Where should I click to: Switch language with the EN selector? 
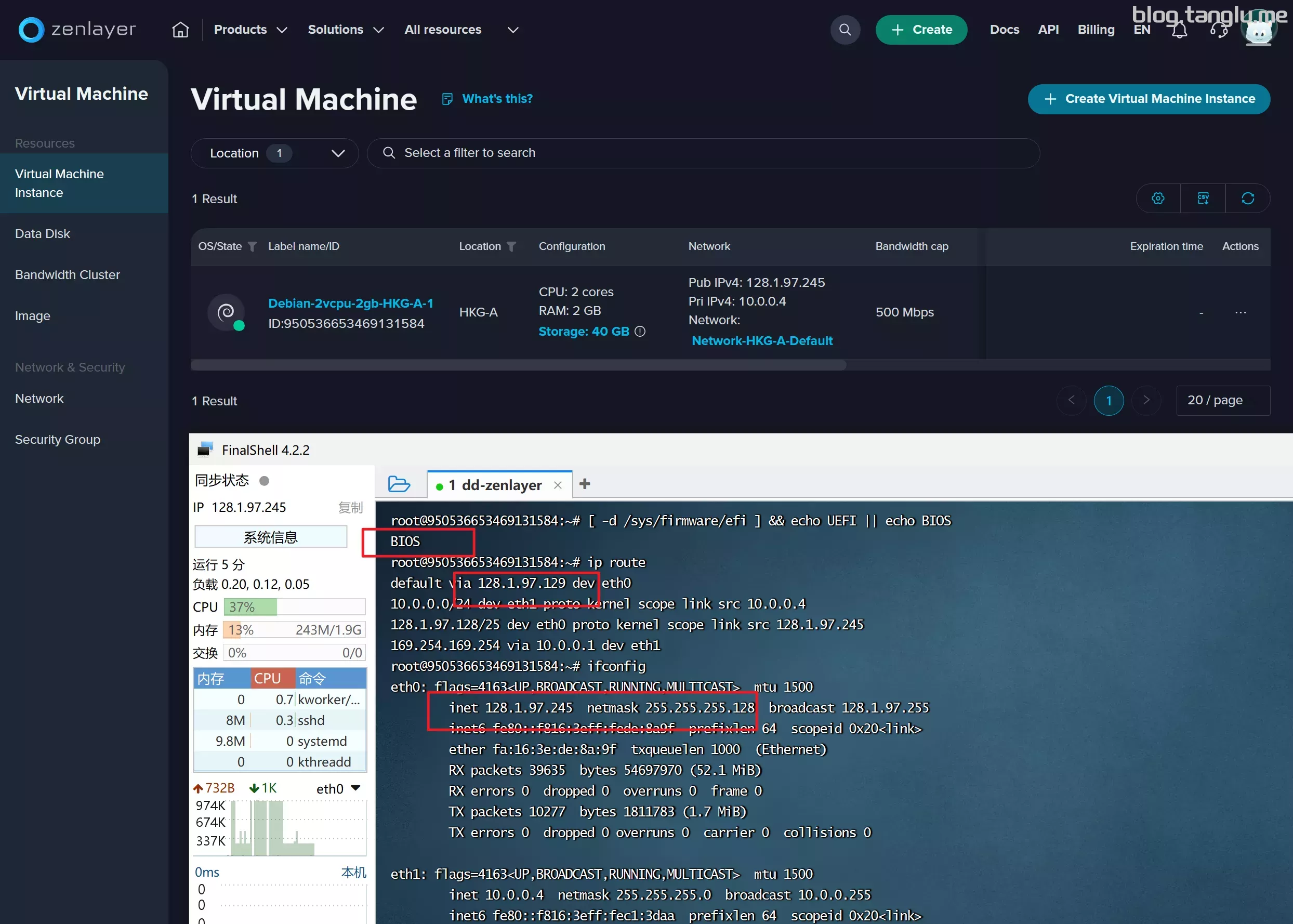click(1142, 30)
